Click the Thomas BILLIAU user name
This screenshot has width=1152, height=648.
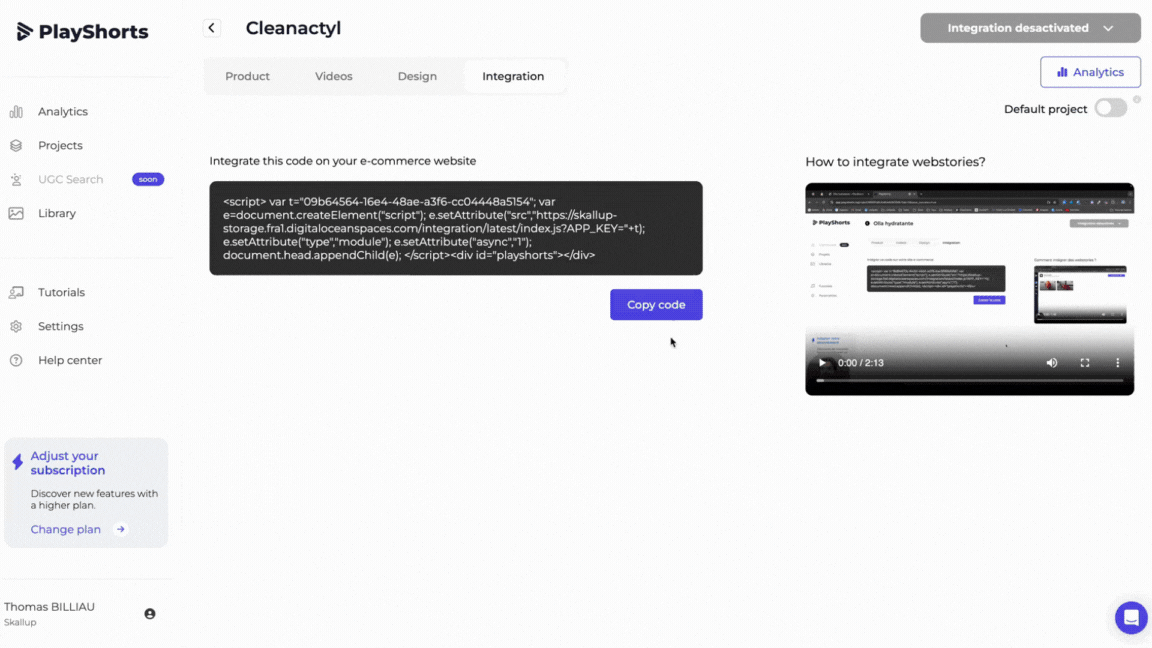click(49, 607)
